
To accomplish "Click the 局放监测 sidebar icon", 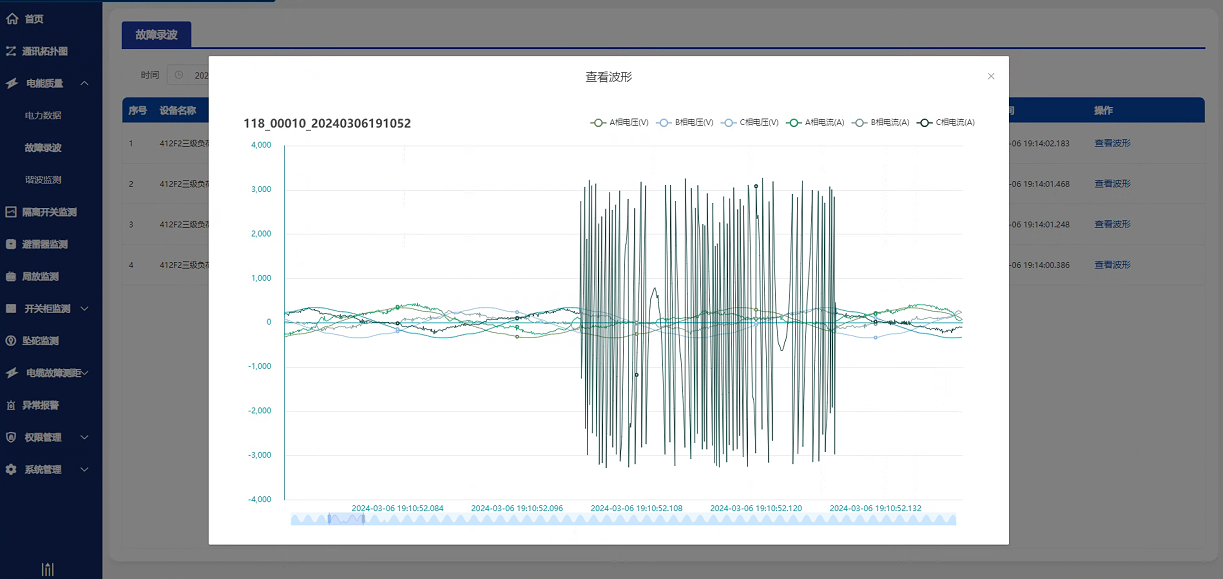I will click(12, 276).
